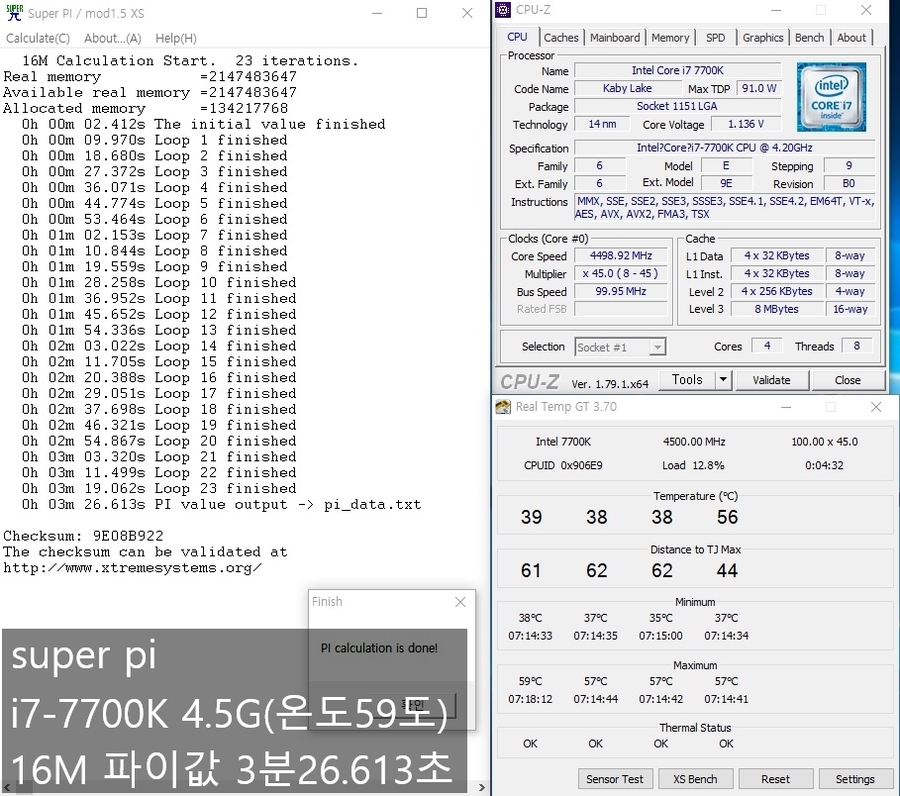Open Settings in Real Temp
The height and width of the screenshot is (796, 900).
855,779
